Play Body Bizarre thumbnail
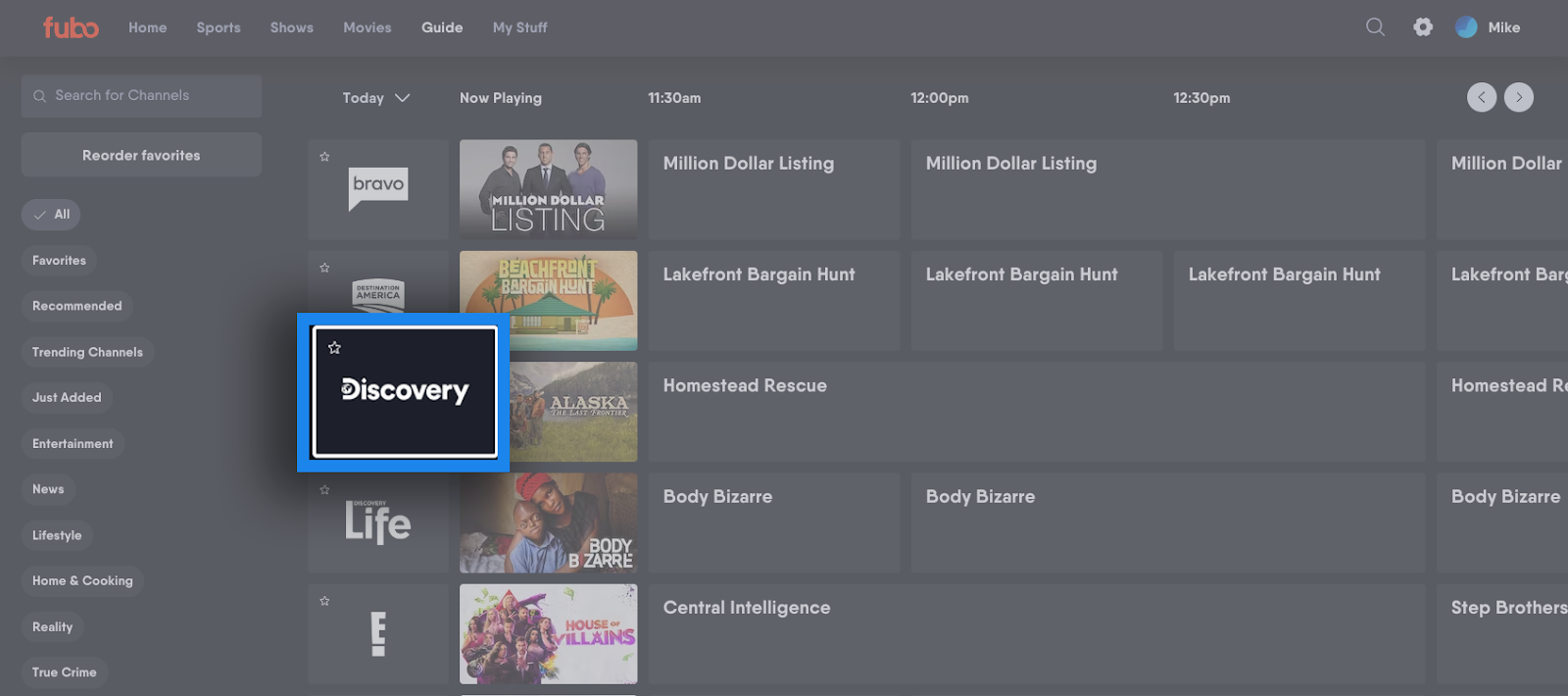The height and width of the screenshot is (696, 1568). 548,523
